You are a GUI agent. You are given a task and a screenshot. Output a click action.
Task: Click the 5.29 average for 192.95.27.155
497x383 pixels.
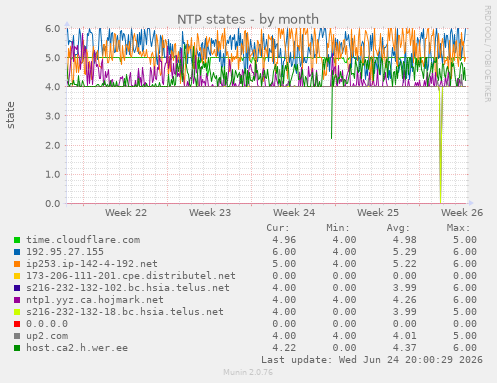(404, 252)
